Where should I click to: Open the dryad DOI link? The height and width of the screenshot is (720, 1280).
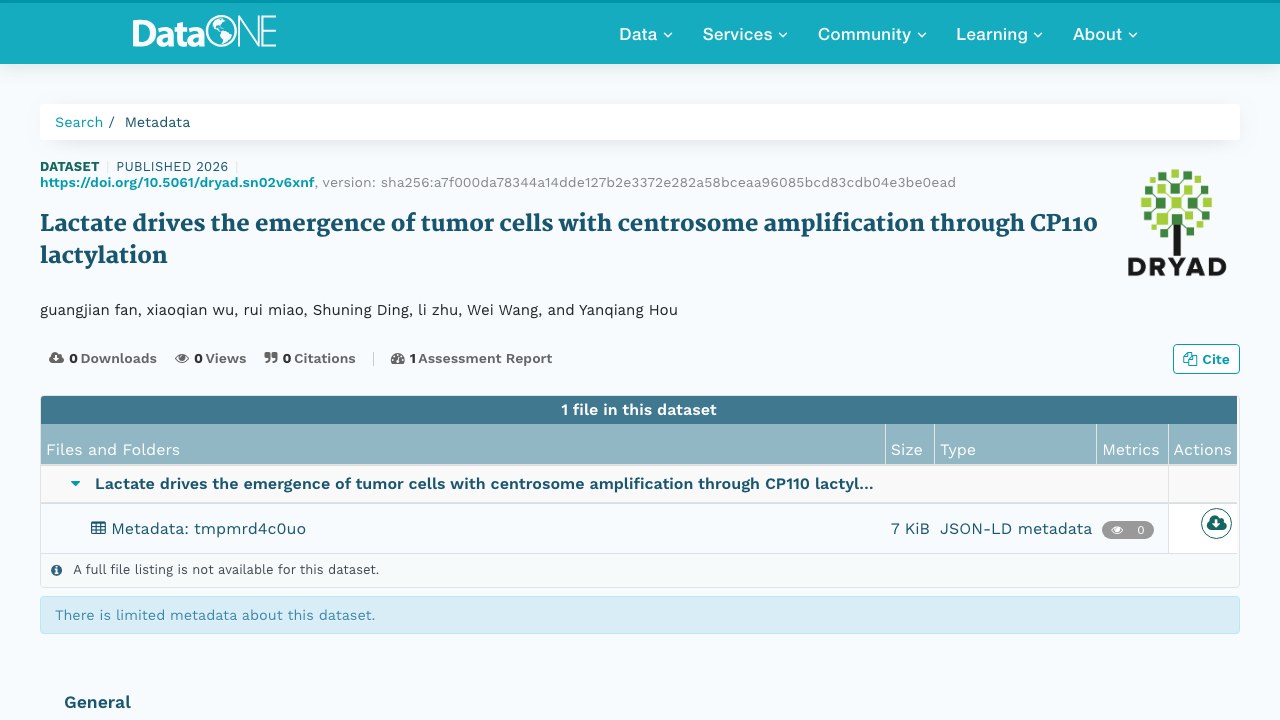pos(177,182)
